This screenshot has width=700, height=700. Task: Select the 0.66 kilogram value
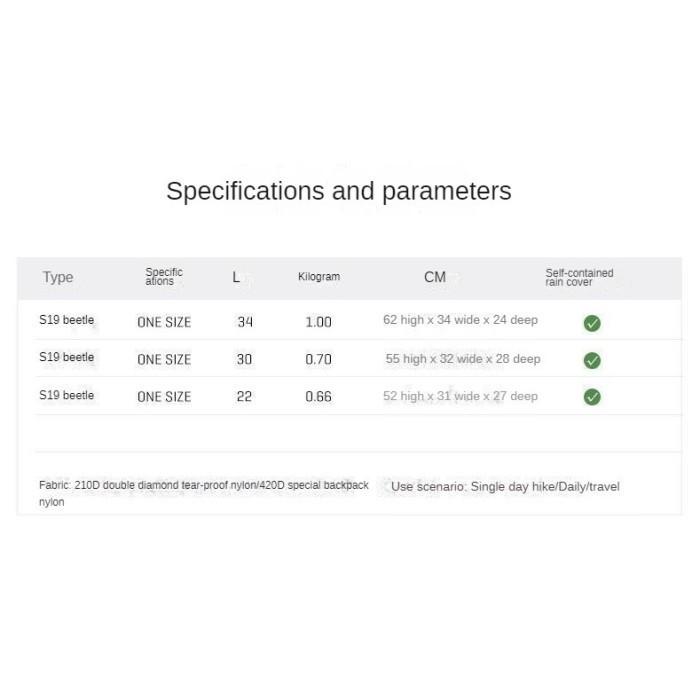tap(318, 396)
